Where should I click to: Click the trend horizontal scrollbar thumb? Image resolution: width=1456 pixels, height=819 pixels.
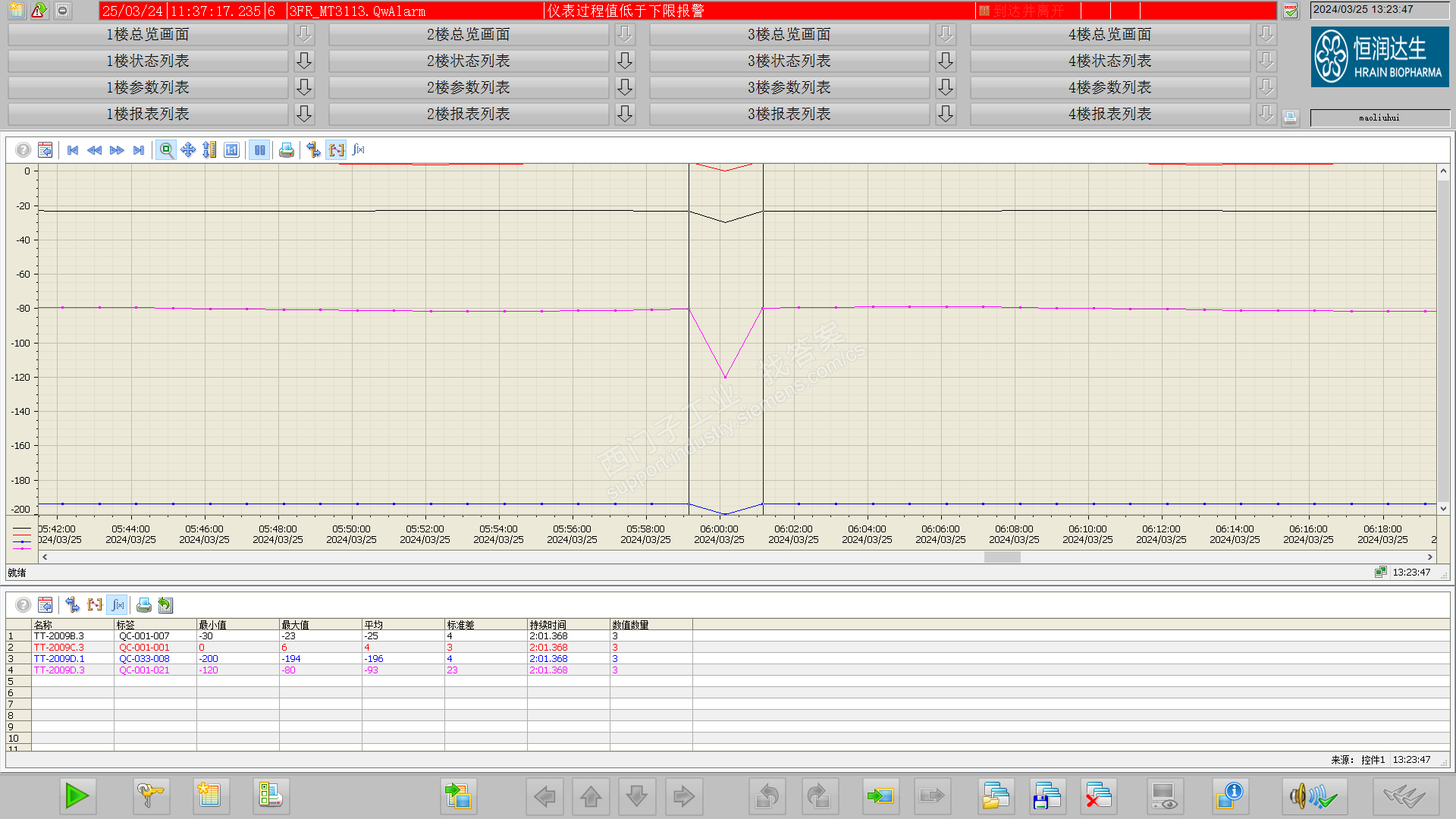coord(1002,557)
